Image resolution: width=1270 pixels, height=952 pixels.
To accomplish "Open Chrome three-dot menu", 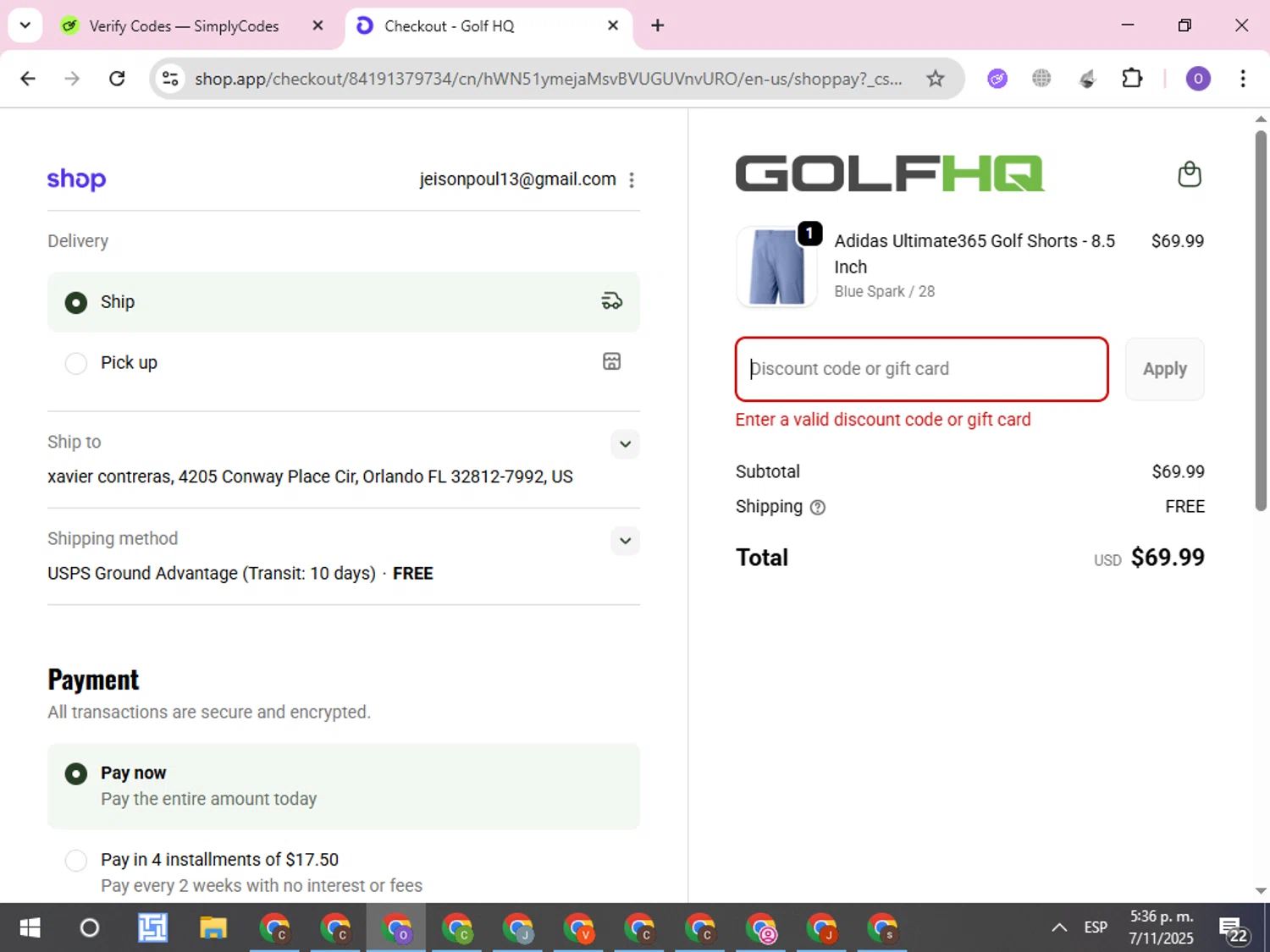I will [x=1242, y=79].
